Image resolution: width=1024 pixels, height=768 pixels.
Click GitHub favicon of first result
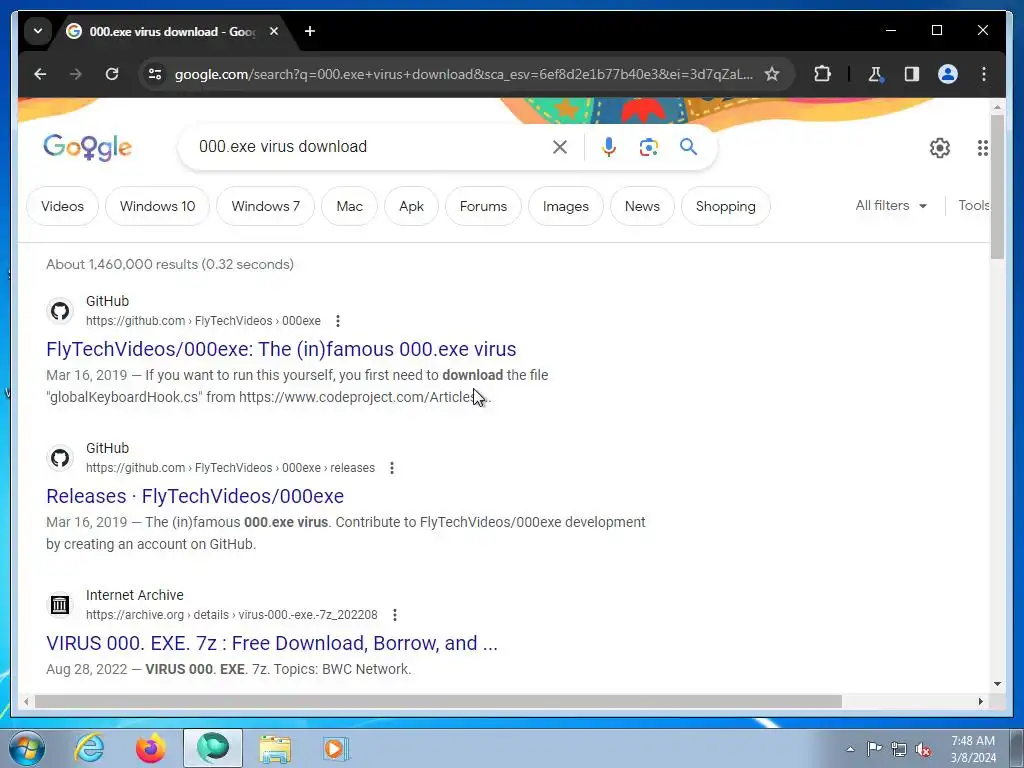60,311
